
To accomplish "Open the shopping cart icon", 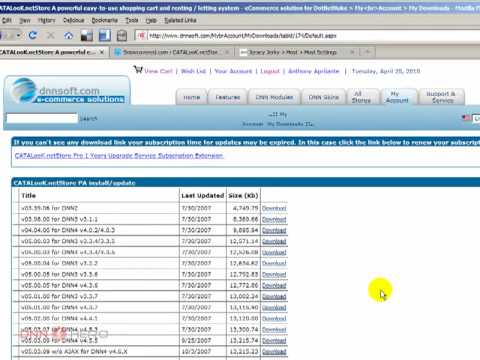I will pos(138,70).
